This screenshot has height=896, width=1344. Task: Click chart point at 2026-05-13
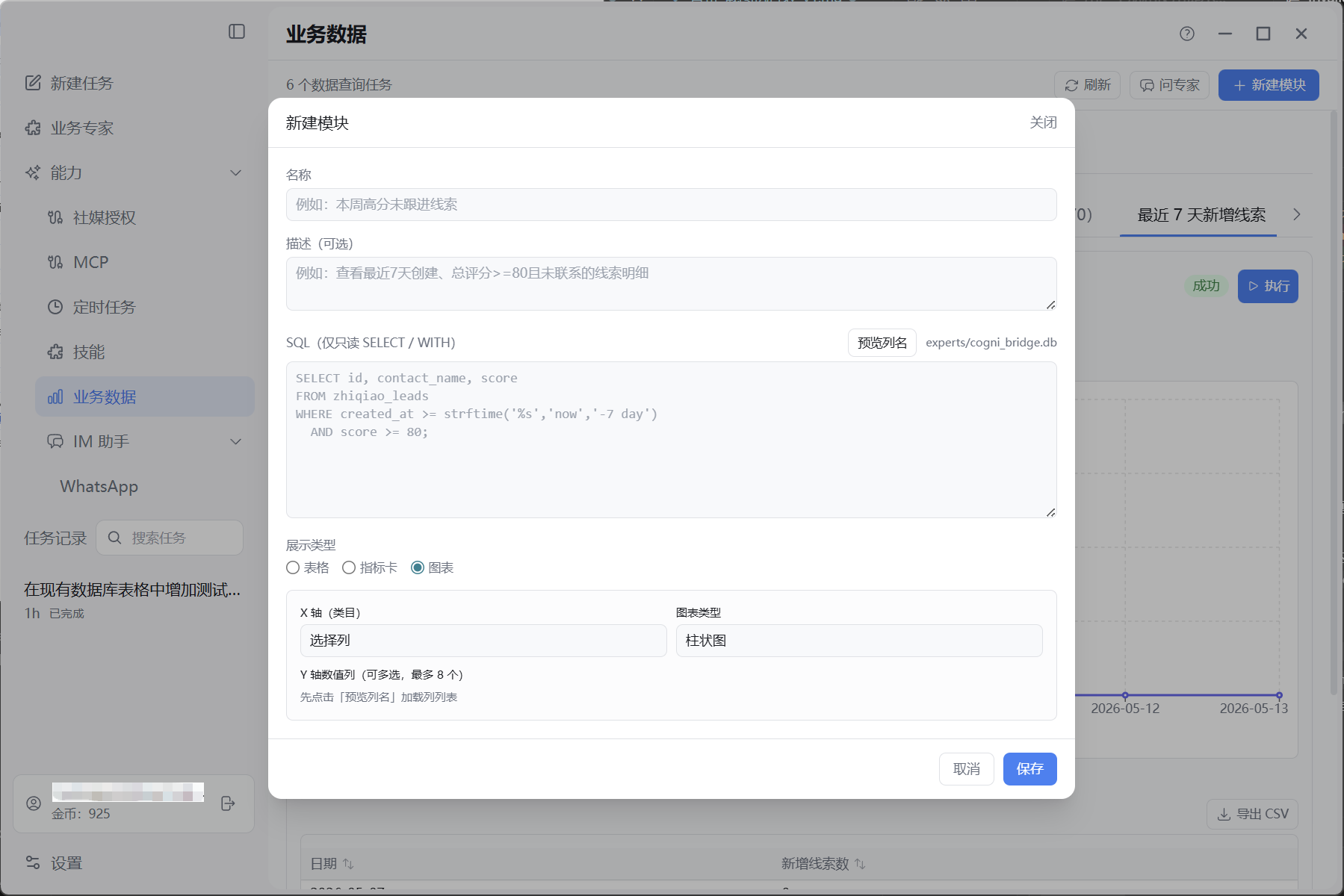pyautogui.click(x=1279, y=695)
